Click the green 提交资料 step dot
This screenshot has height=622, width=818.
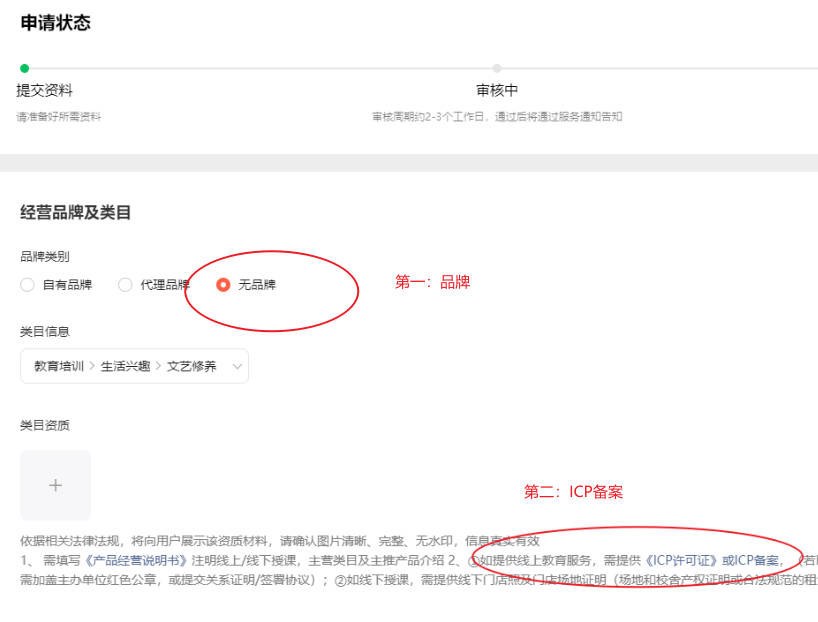[x=24, y=69]
